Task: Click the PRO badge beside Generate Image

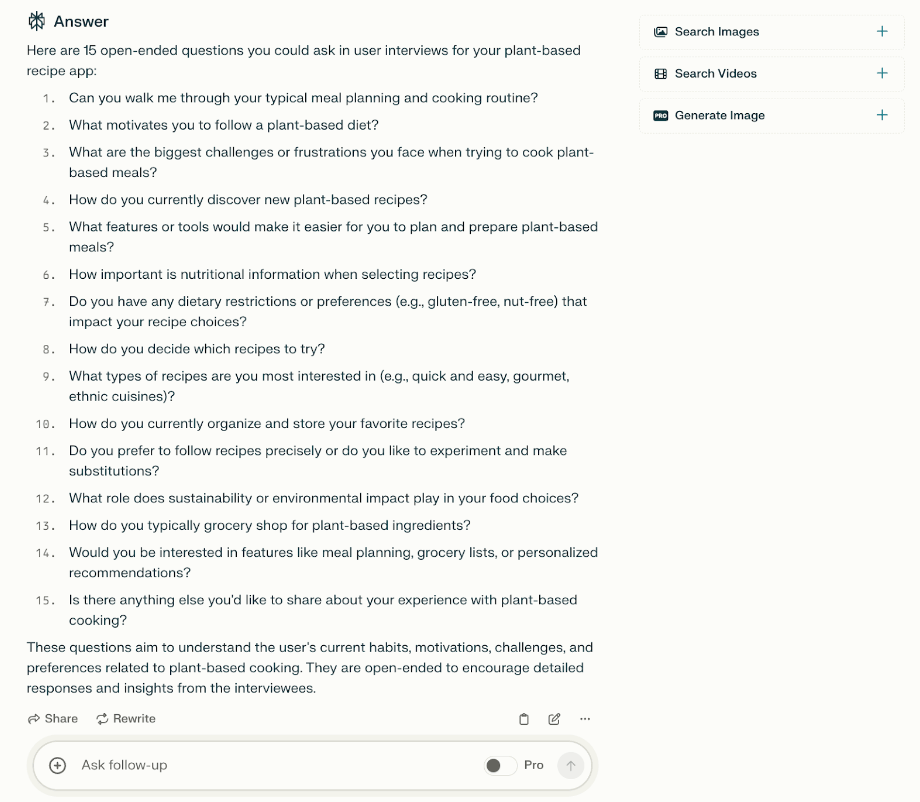Action: click(x=661, y=115)
